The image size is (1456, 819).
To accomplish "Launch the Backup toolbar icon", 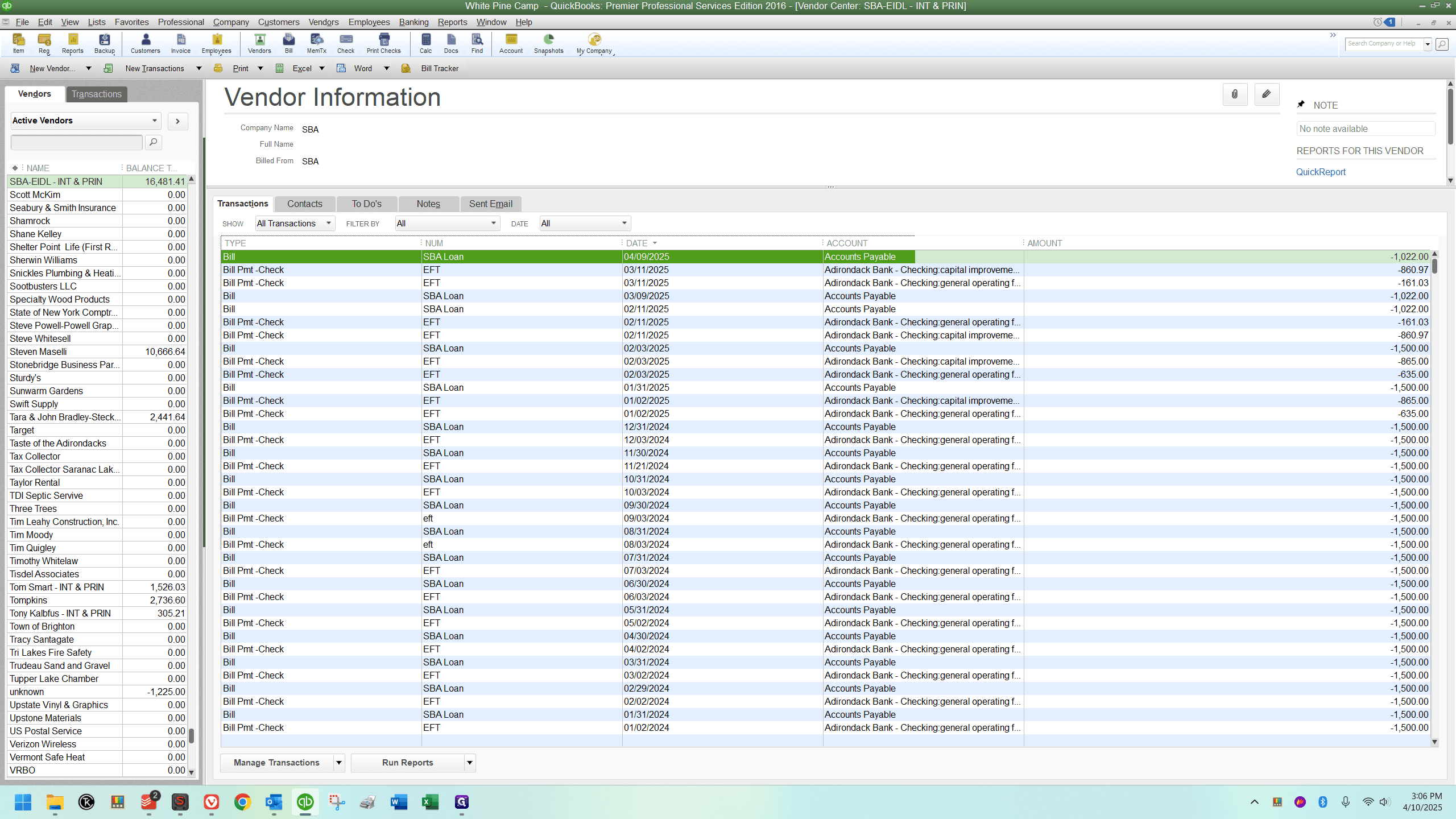I will pyautogui.click(x=105, y=43).
